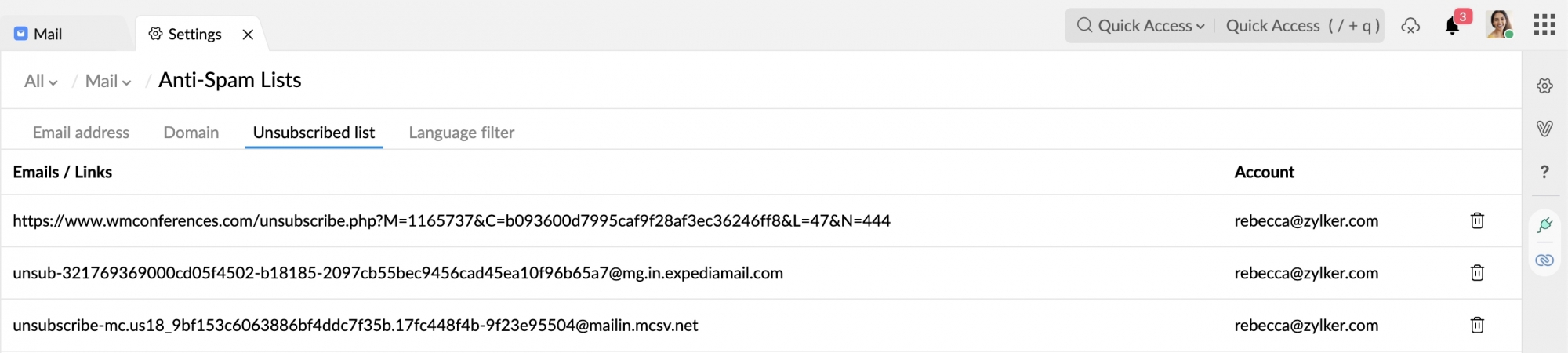Open the Language filter tab
Screen dimensions: 1568x353
(462, 133)
